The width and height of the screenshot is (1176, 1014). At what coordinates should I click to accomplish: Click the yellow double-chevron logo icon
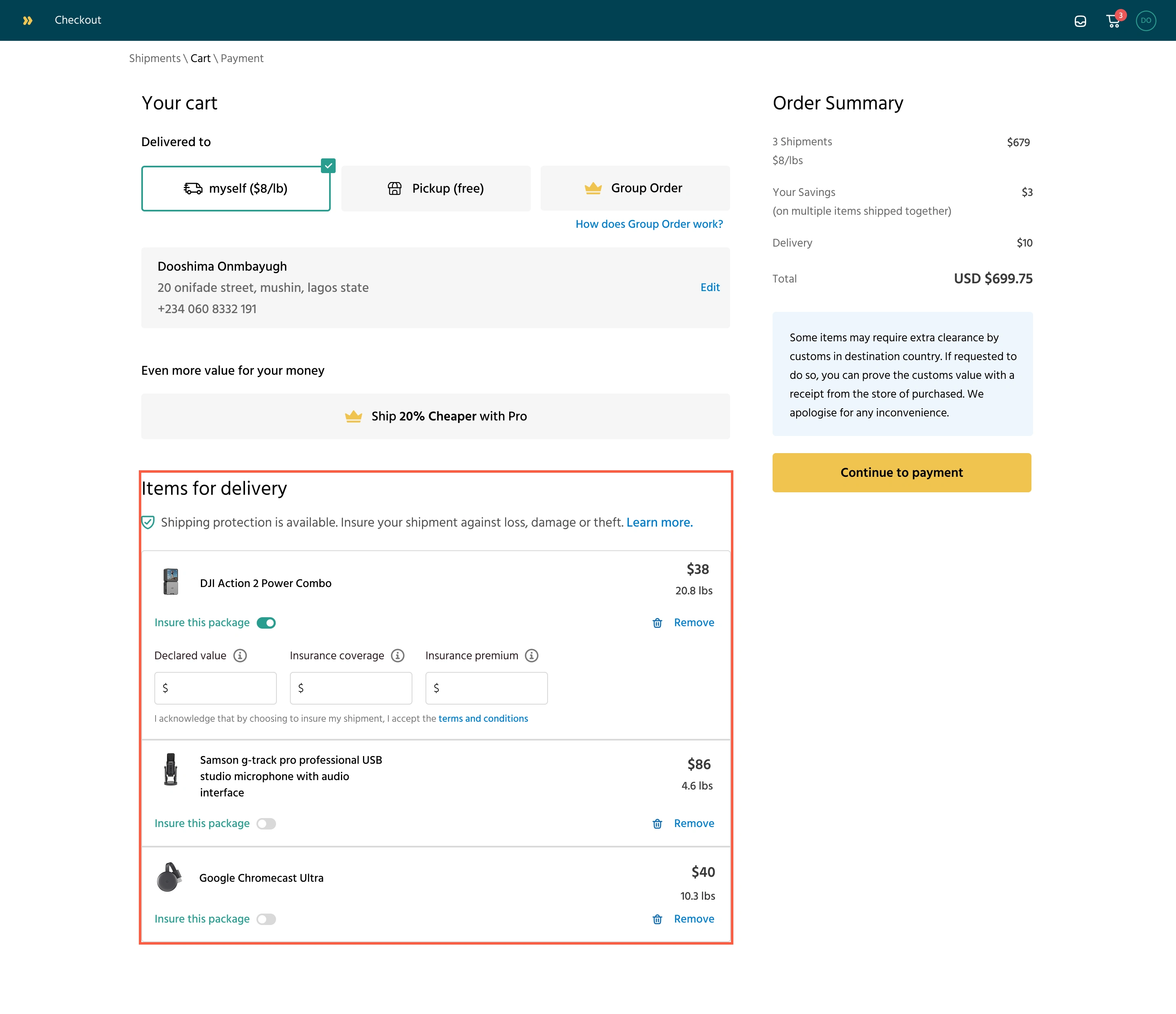coord(27,20)
